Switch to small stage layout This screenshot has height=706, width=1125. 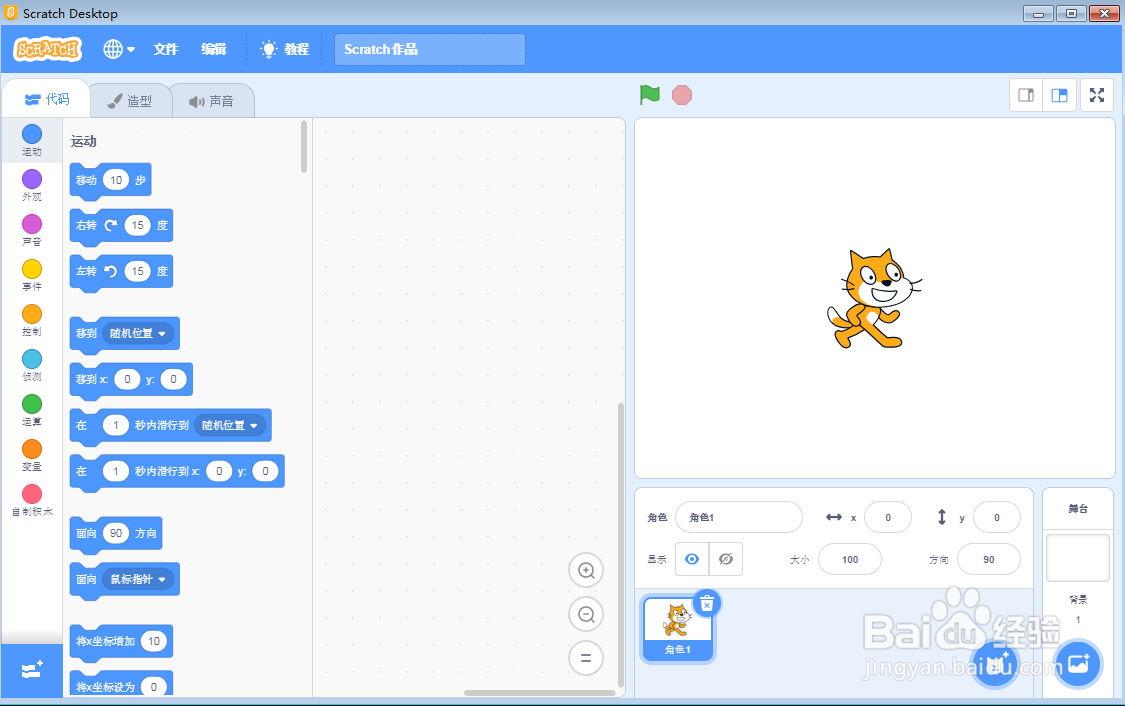tap(1026, 95)
